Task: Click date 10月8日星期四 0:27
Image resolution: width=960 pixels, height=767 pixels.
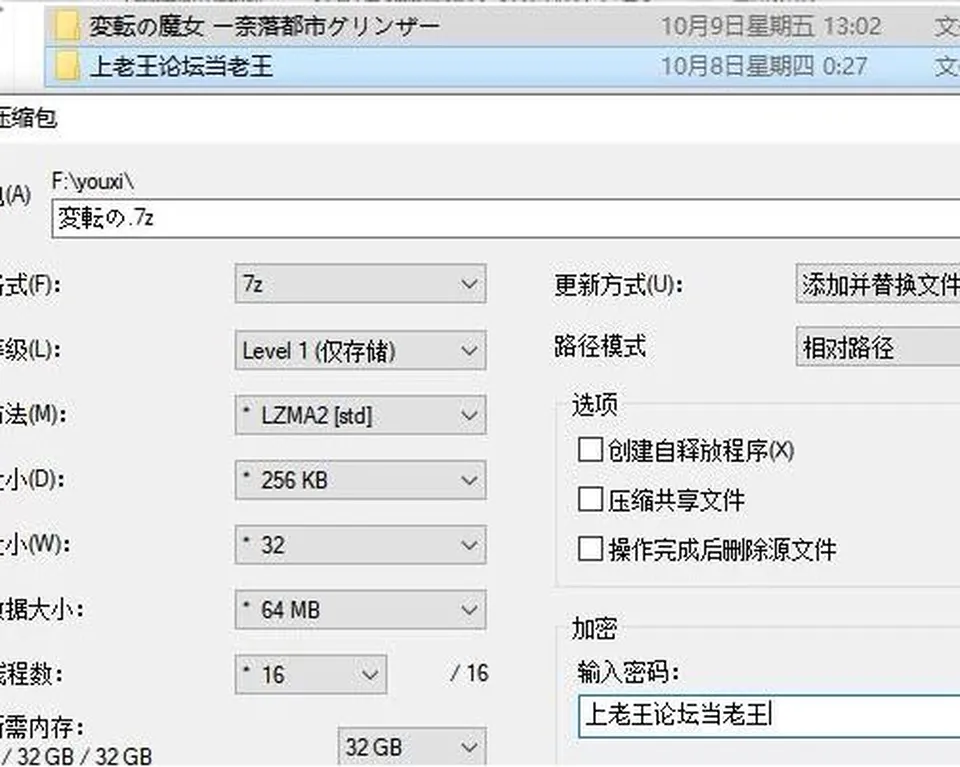Action: pyautogui.click(x=764, y=66)
